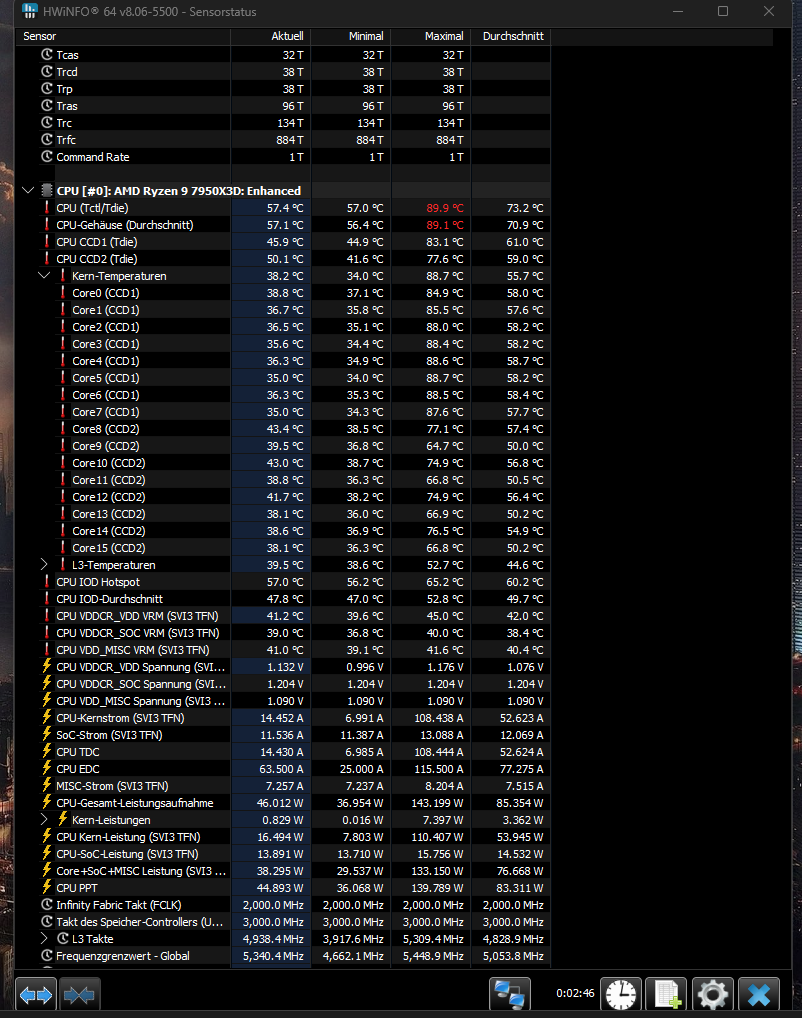Click the Durchschnitt column header
This screenshot has height=1018, width=802.
click(510, 36)
